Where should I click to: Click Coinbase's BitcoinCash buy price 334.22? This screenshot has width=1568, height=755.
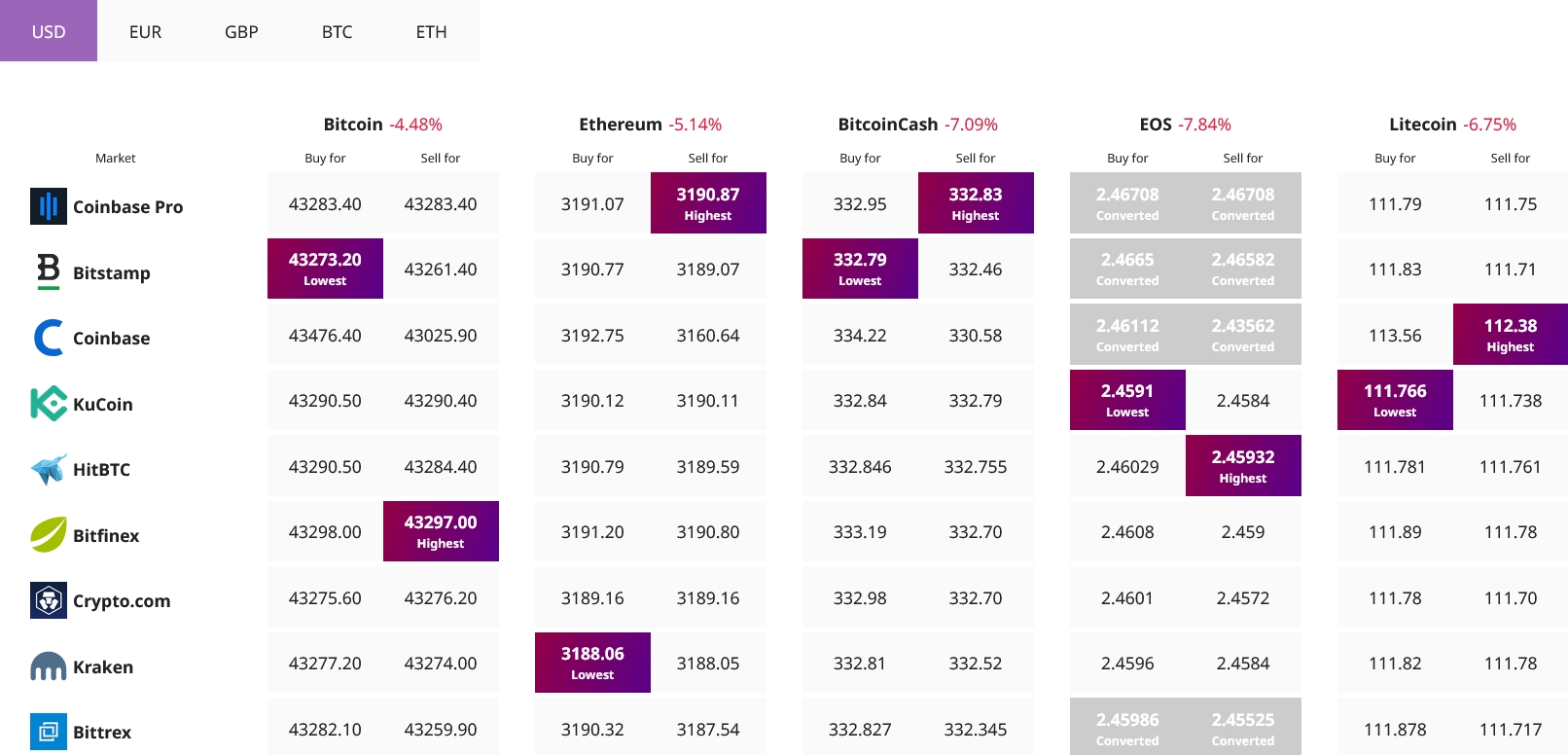(860, 336)
